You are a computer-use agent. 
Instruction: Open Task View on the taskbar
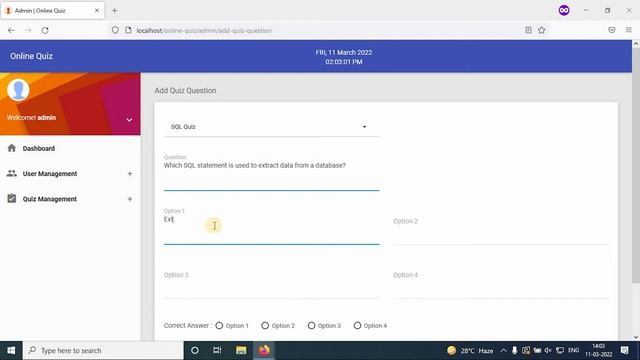(217, 350)
